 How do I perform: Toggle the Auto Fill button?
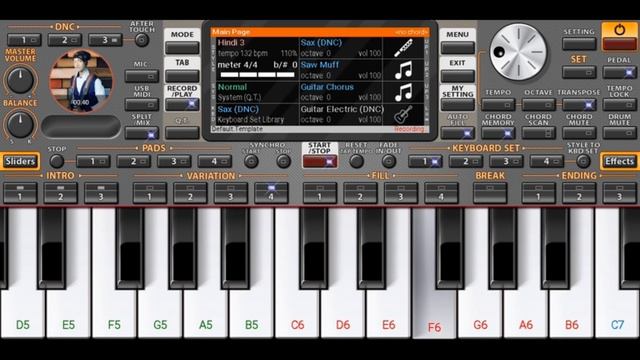tap(458, 133)
